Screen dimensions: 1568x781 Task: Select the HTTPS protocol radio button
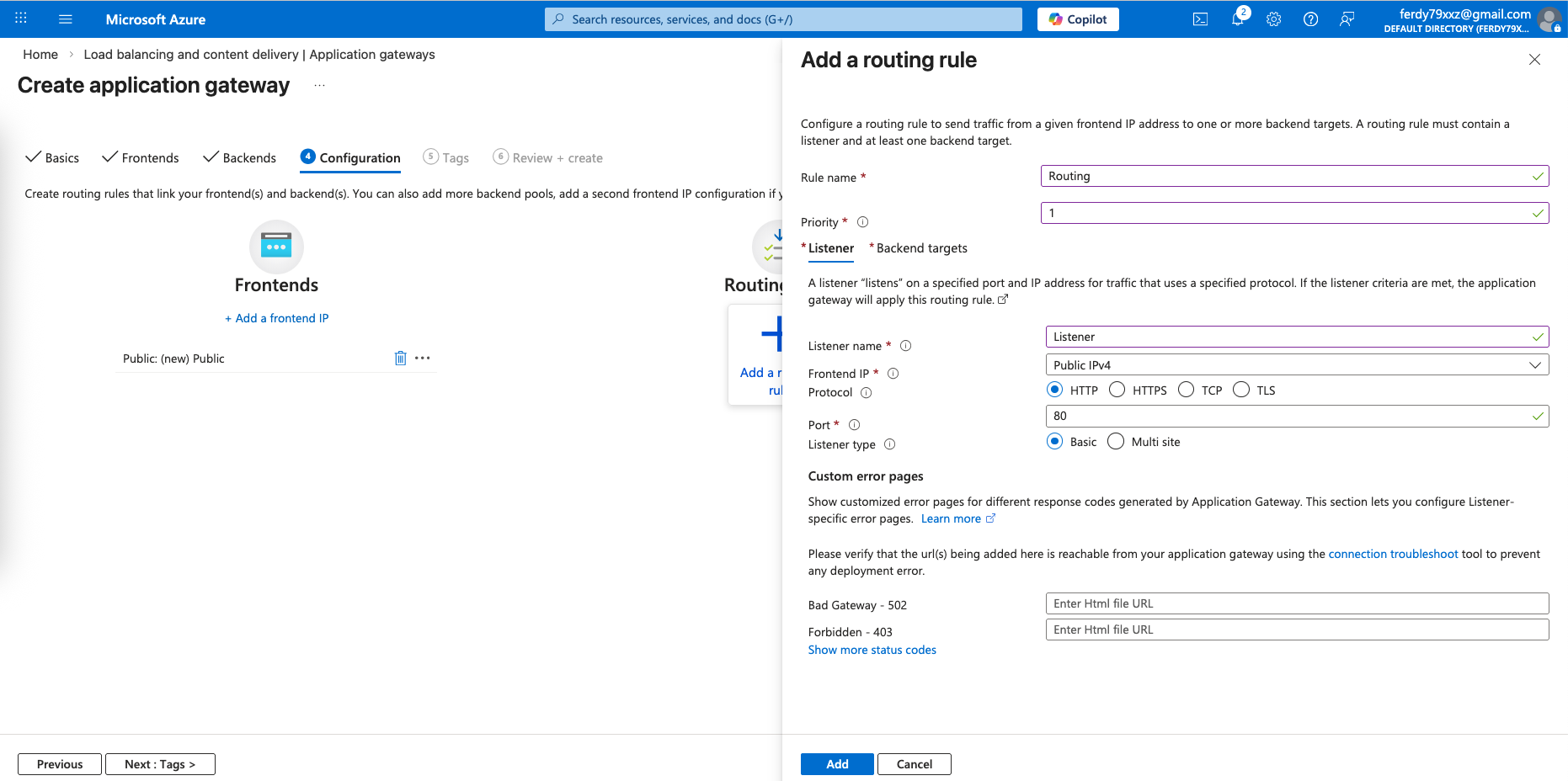[1117, 390]
